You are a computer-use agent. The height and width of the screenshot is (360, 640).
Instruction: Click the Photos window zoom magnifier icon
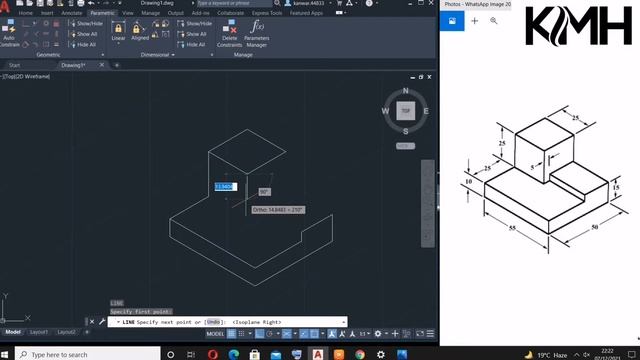pyautogui.click(x=493, y=21)
